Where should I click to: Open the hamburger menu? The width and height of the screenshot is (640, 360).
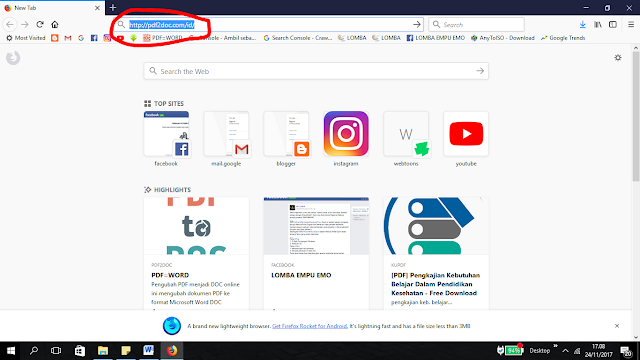click(x=631, y=24)
